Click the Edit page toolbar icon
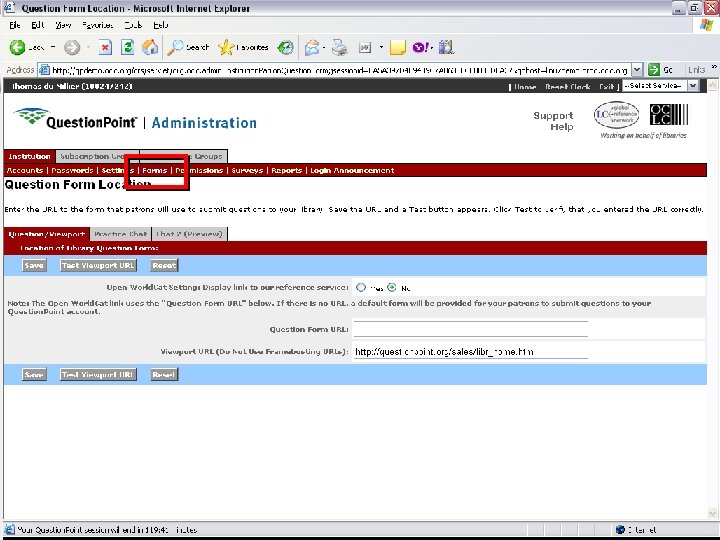The width and height of the screenshot is (720, 540). [365, 47]
